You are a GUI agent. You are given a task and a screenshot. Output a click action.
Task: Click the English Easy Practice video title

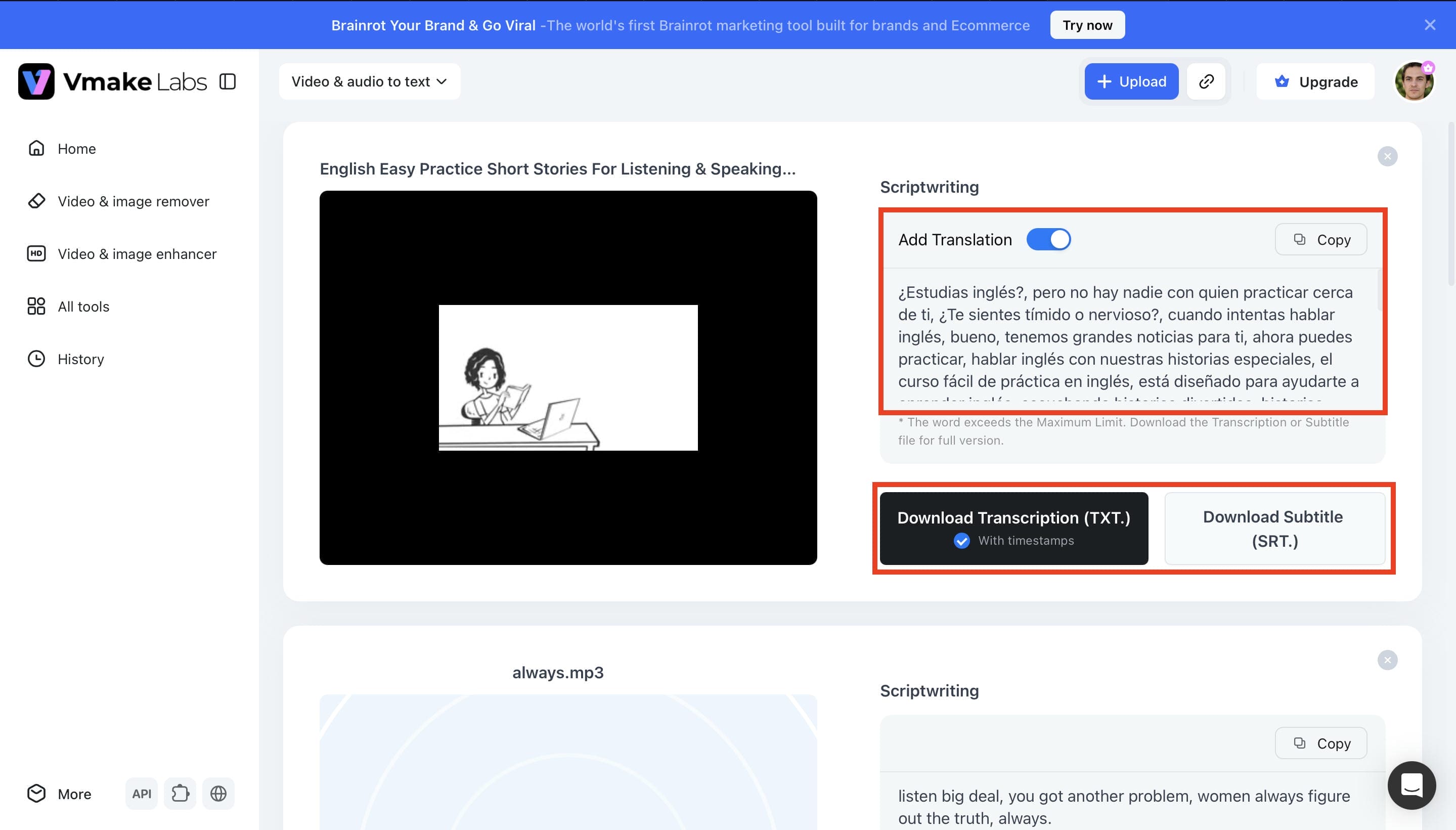click(557, 169)
